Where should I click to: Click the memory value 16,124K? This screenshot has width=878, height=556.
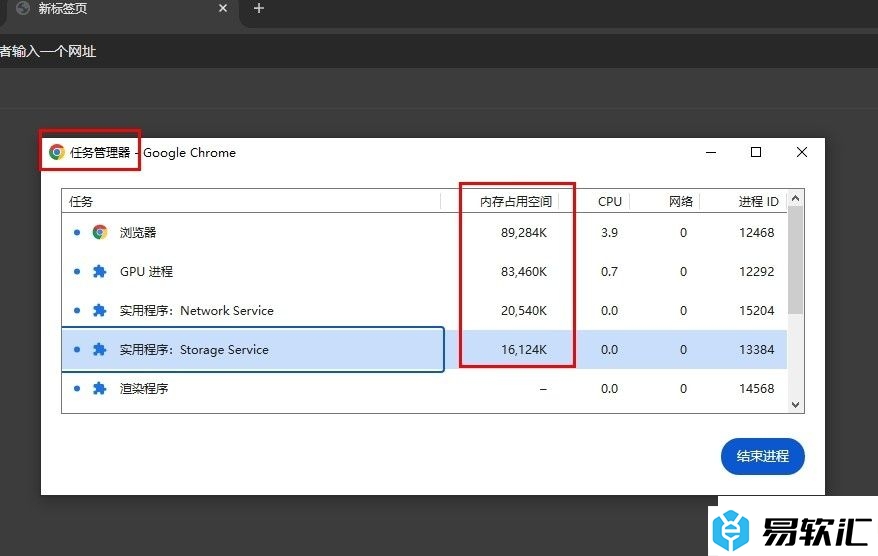pos(524,349)
